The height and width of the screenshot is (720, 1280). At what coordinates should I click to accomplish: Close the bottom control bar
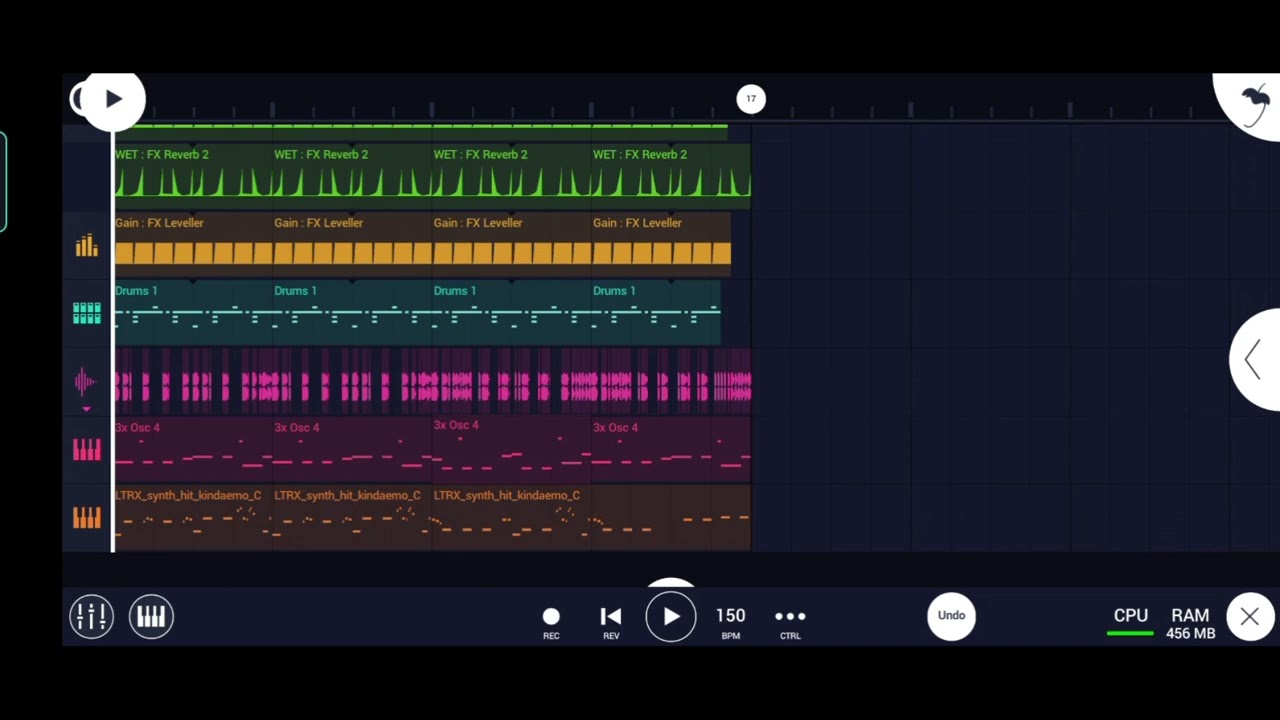tap(1250, 617)
